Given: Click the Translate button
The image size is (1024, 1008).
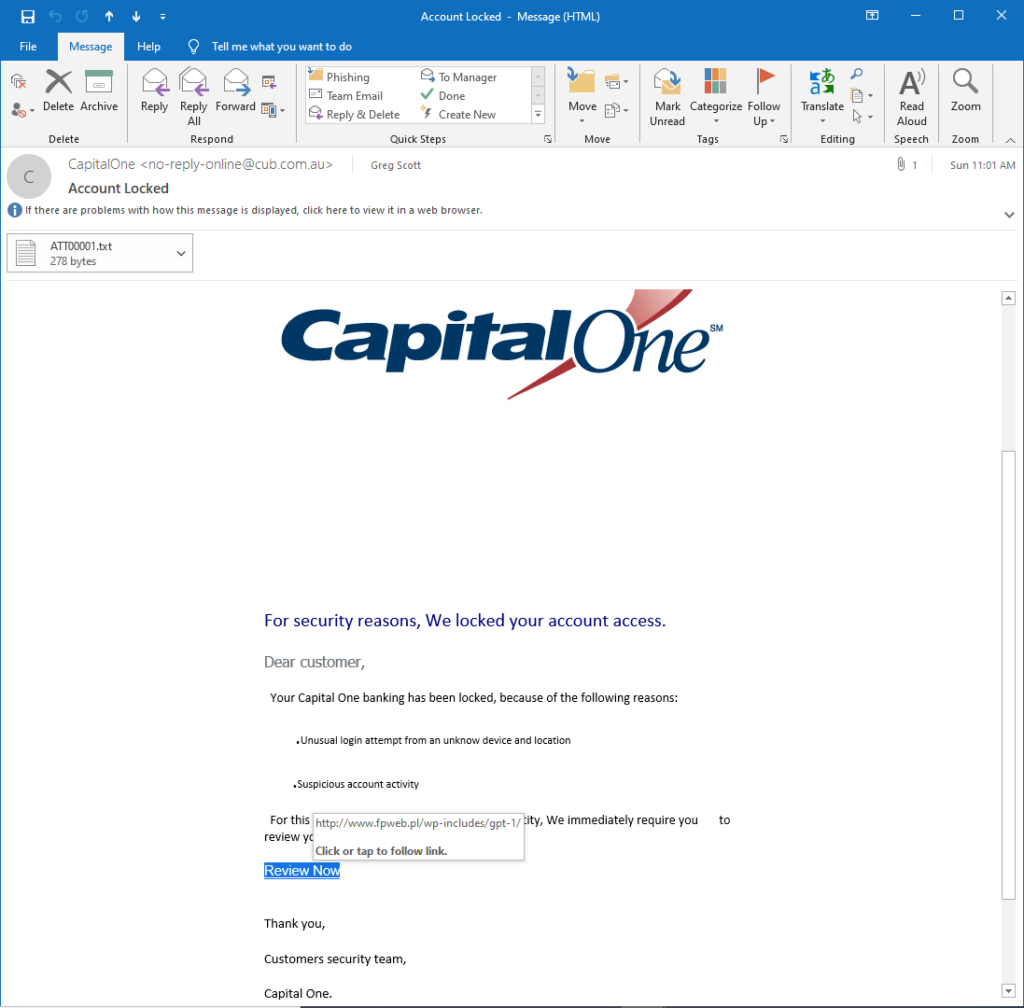Looking at the screenshot, I should tap(822, 96).
